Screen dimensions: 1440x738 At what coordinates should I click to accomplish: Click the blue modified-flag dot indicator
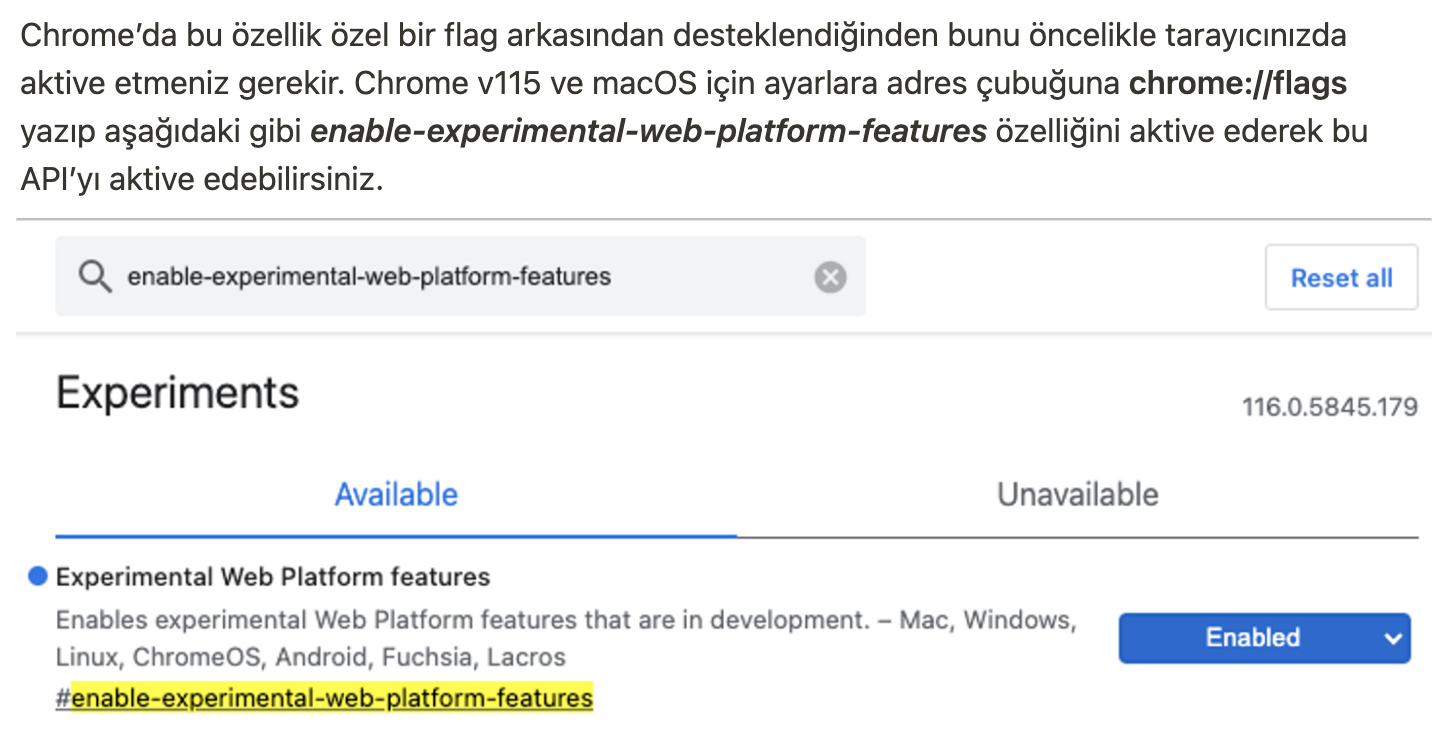click(38, 576)
